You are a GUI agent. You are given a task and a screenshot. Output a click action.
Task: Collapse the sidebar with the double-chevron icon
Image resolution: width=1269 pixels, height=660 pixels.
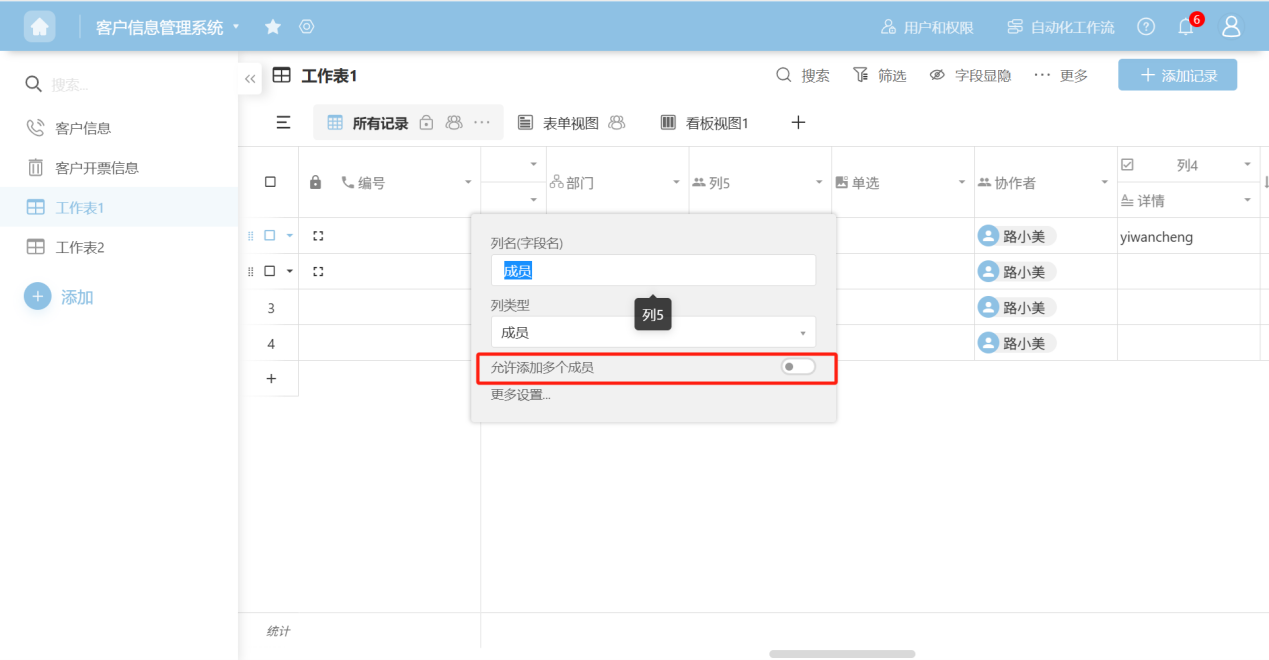[250, 78]
